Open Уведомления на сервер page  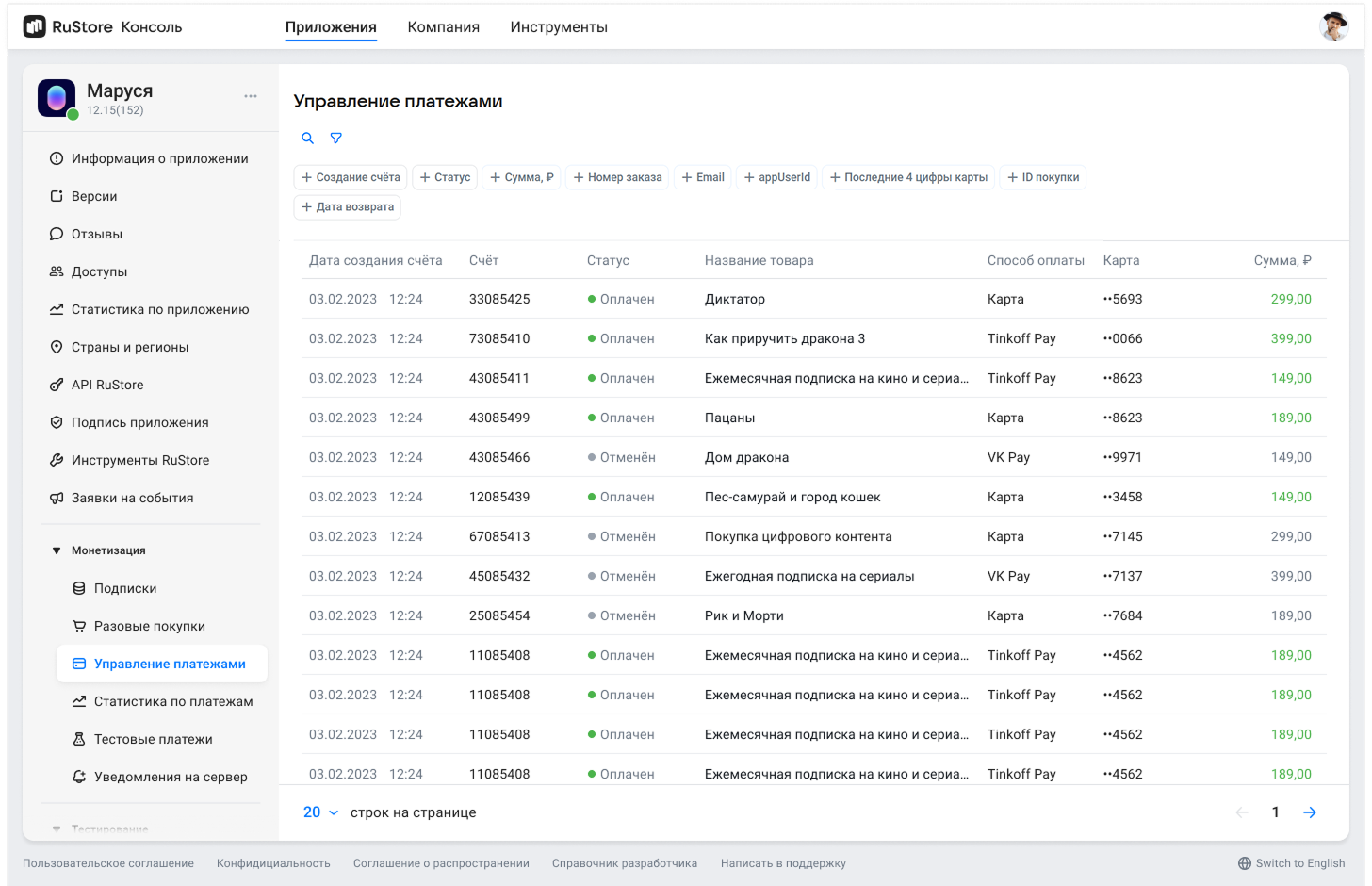pos(170,777)
